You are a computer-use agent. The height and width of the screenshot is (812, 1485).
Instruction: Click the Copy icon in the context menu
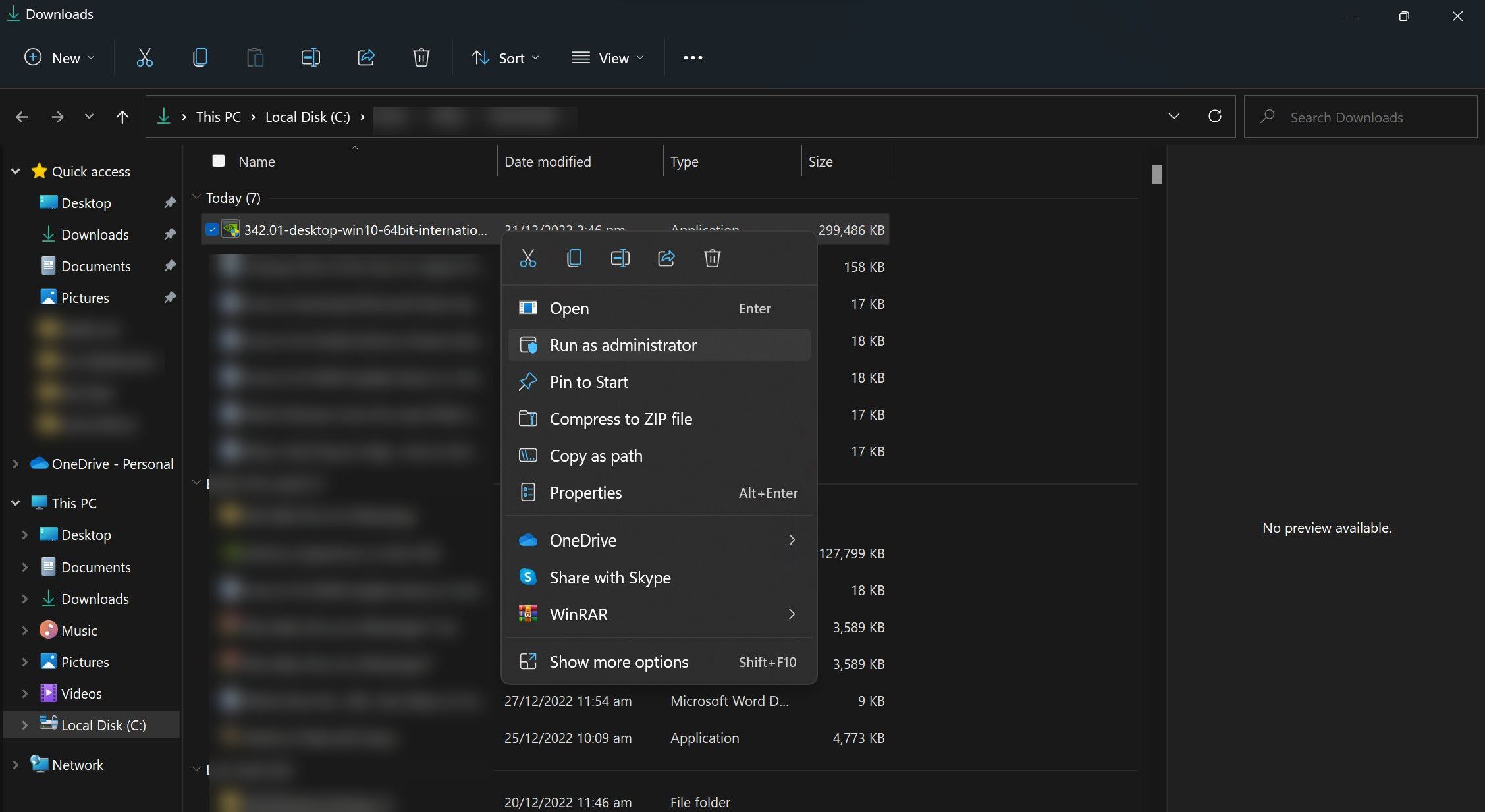coord(574,258)
